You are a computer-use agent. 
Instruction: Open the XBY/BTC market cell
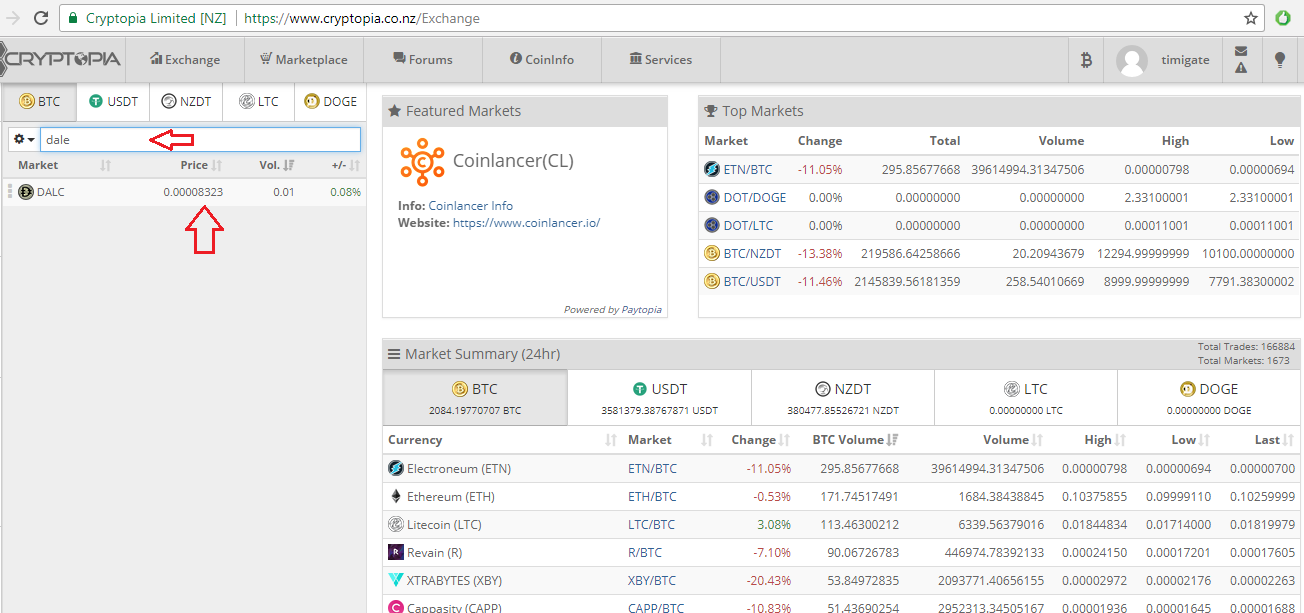click(x=652, y=581)
